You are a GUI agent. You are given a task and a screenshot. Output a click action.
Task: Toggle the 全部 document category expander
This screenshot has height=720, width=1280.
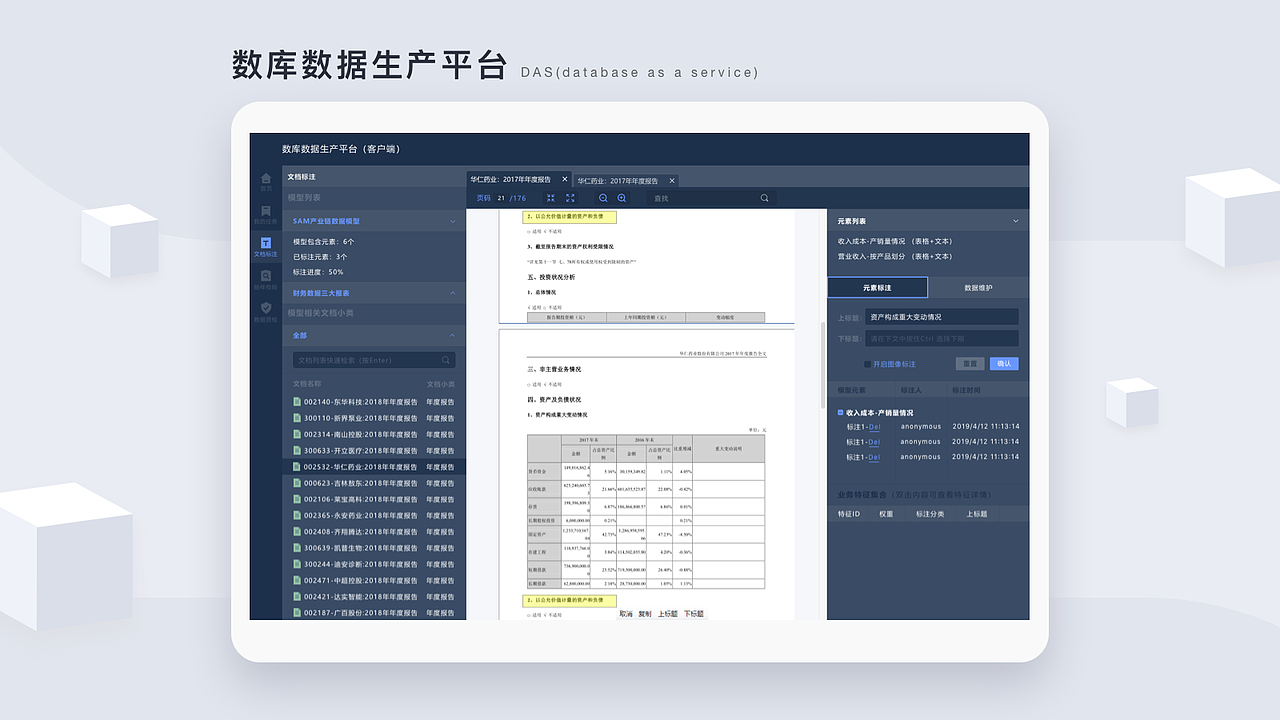(x=452, y=336)
